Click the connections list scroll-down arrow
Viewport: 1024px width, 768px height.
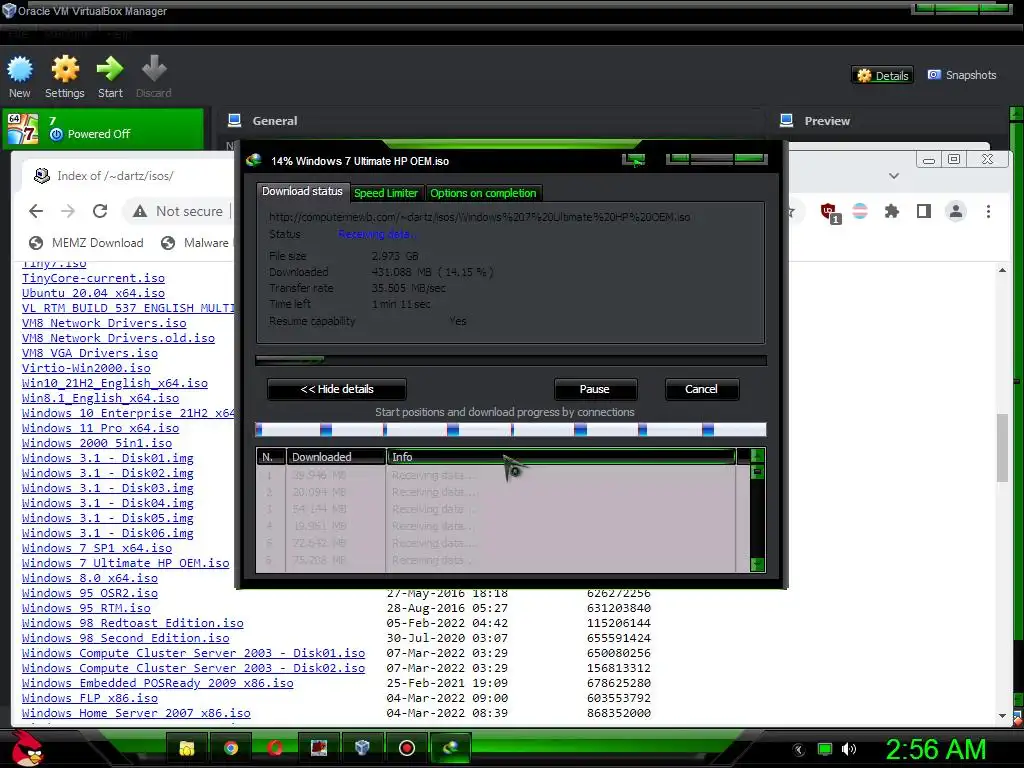[758, 564]
